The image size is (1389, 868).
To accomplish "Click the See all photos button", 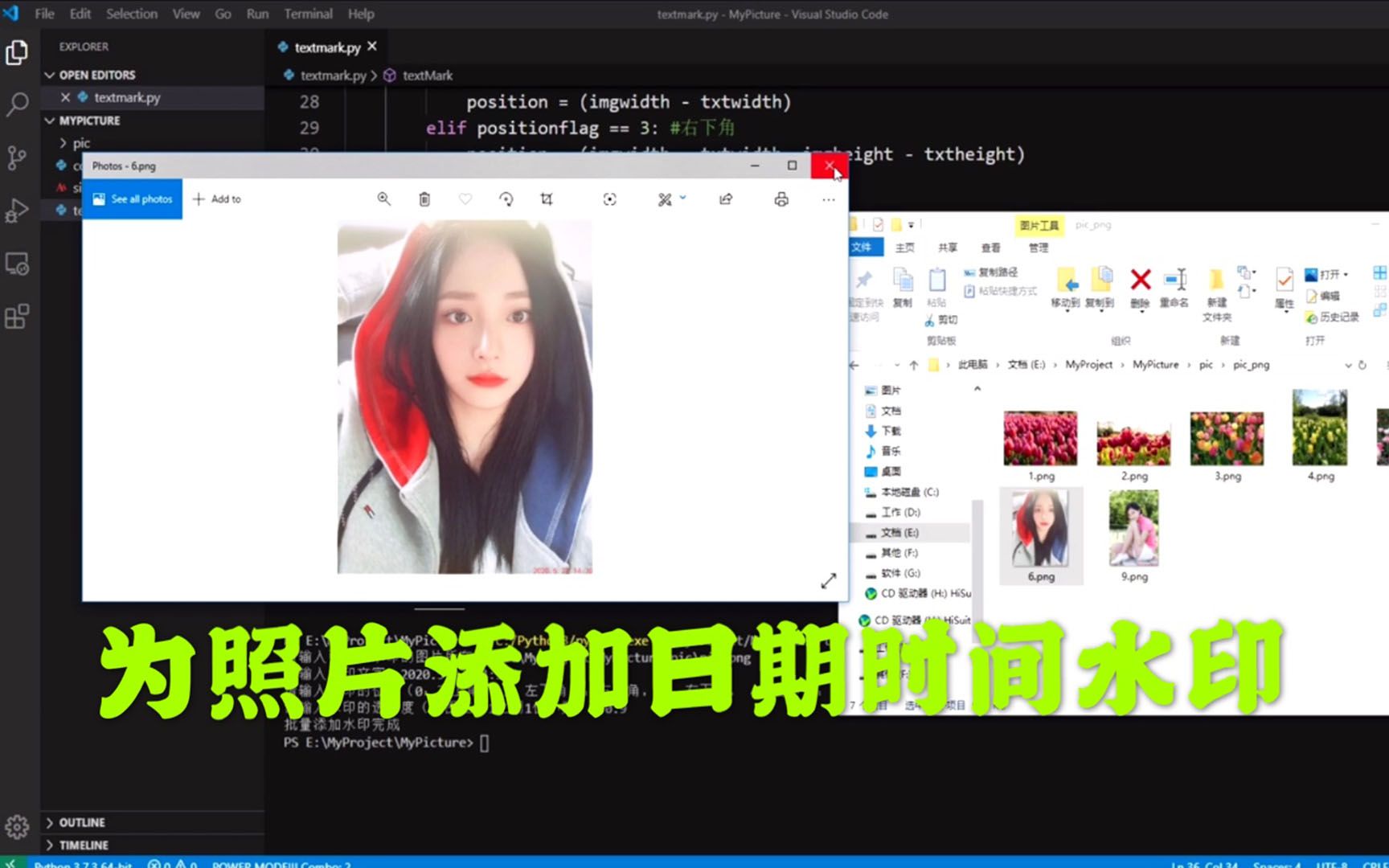I will tap(132, 199).
